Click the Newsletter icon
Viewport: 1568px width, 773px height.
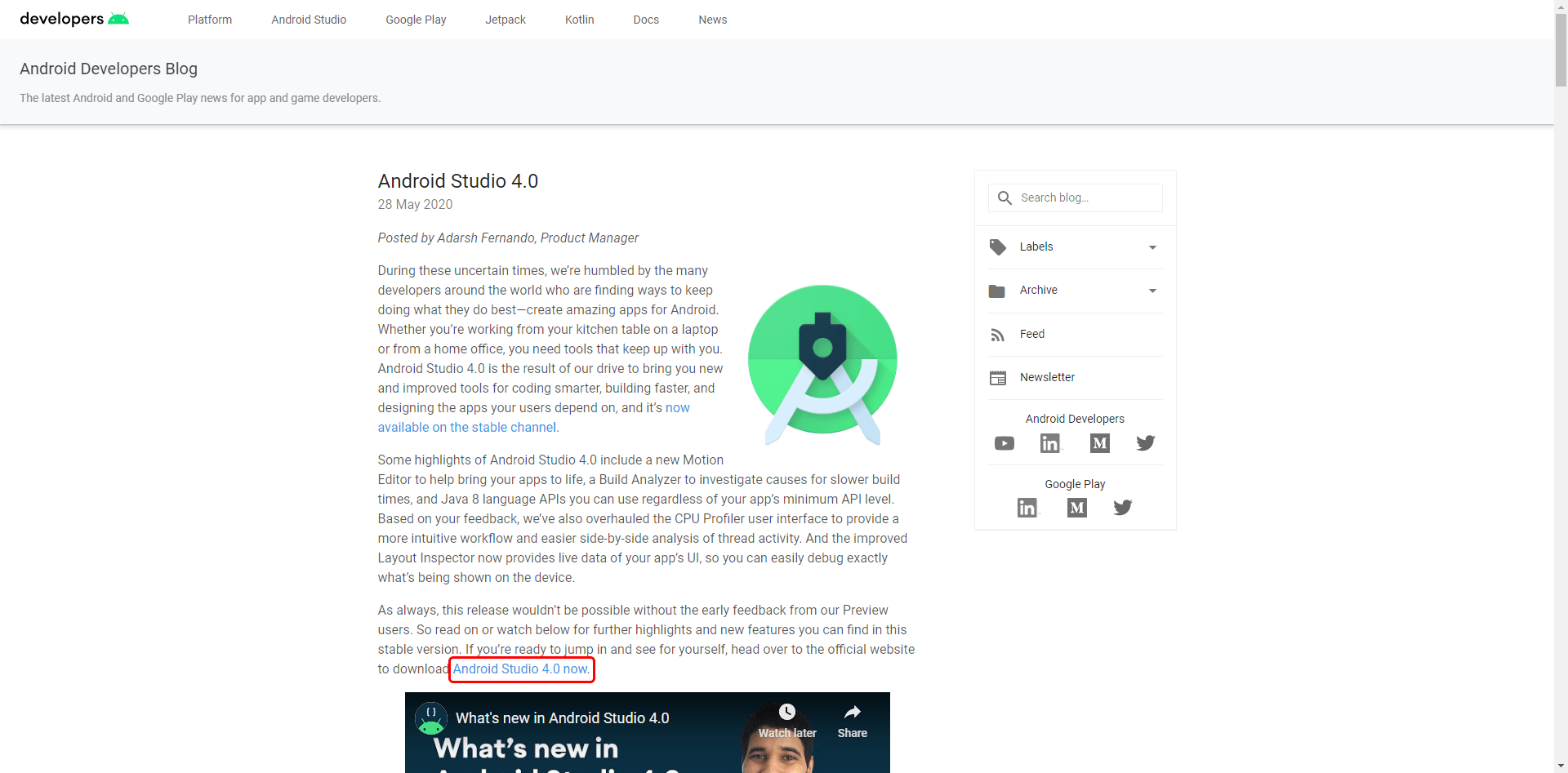997,378
